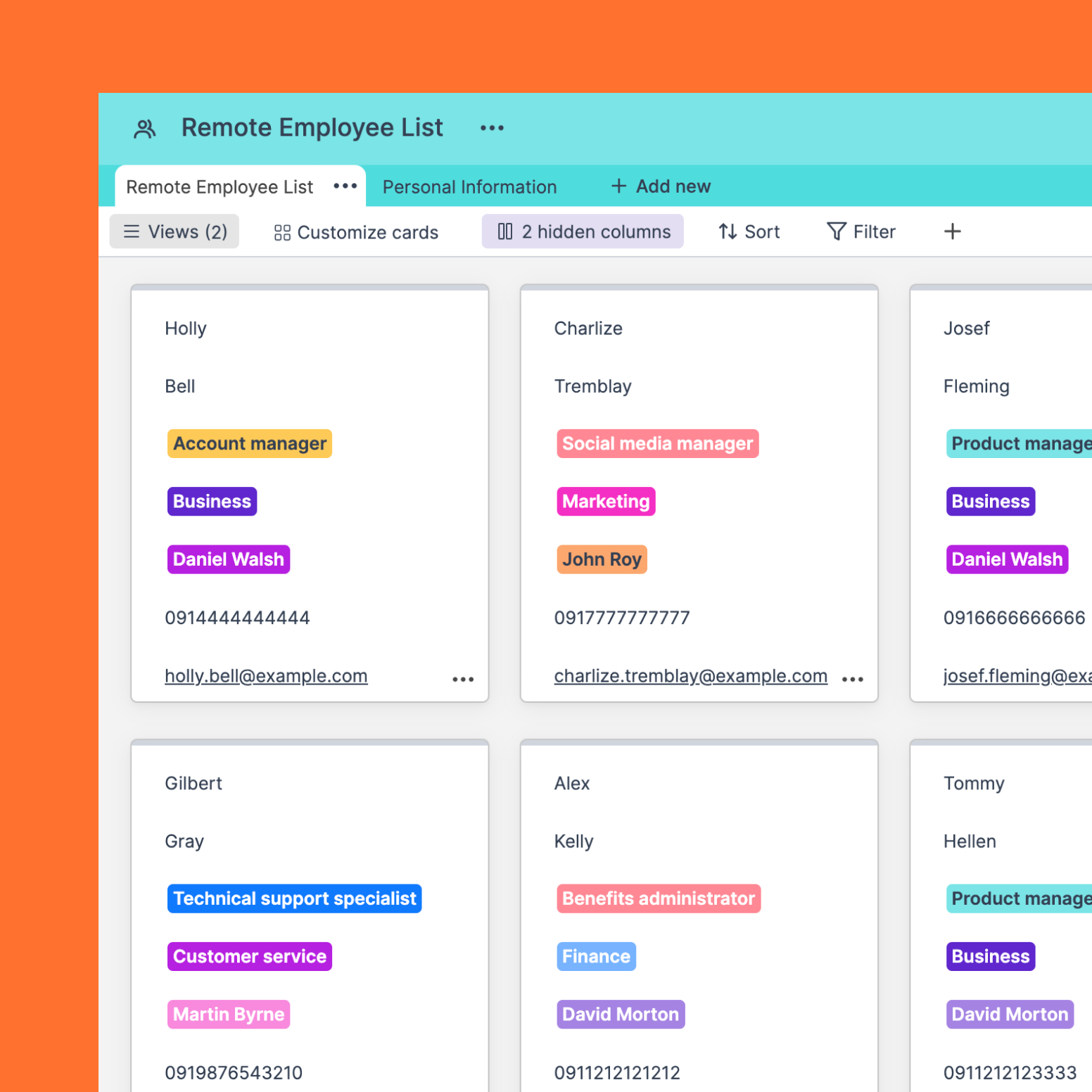Switch to the Personal Information tab
The width and height of the screenshot is (1092, 1092).
[469, 186]
